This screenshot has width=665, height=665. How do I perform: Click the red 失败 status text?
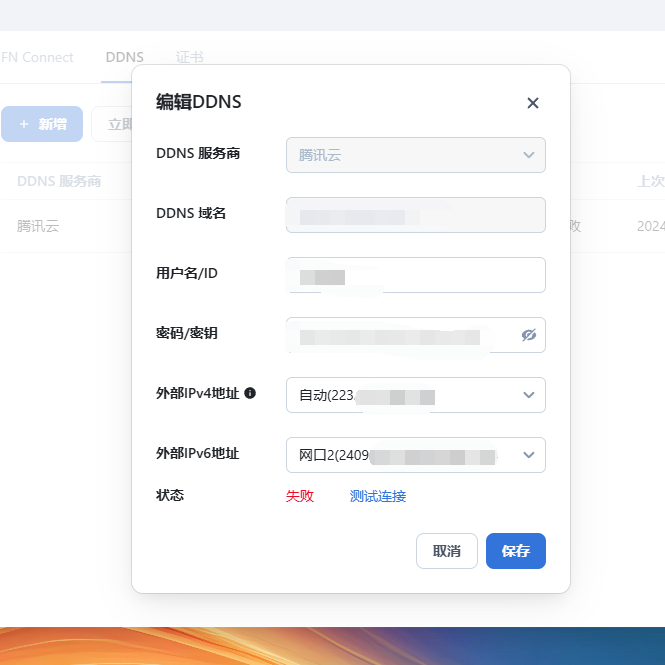(299, 496)
